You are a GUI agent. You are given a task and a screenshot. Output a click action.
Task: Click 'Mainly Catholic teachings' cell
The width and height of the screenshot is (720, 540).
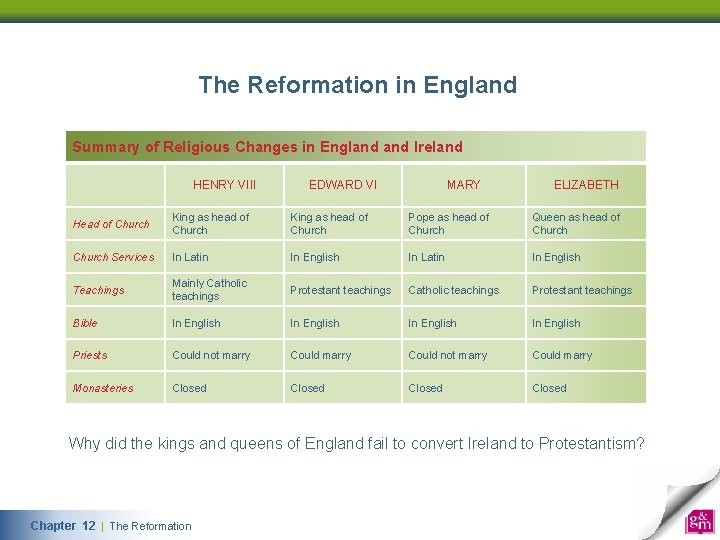(224, 290)
